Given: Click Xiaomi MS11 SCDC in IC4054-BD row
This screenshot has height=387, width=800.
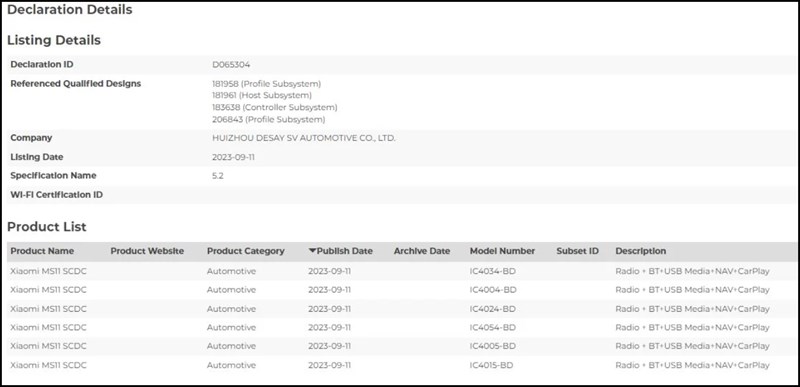Looking at the screenshot, I should [x=48, y=327].
